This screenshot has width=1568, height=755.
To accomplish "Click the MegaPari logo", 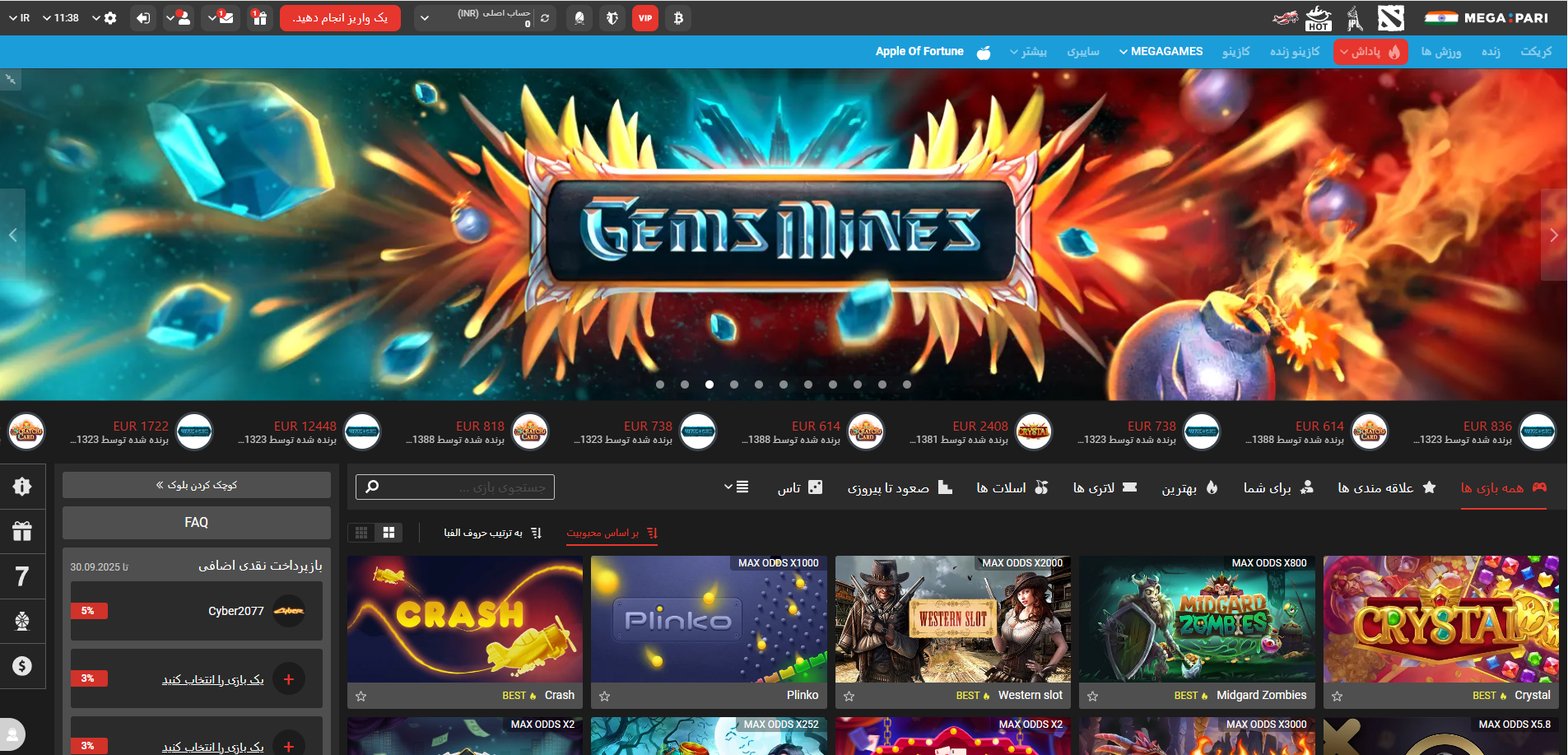I will 1487,18.
